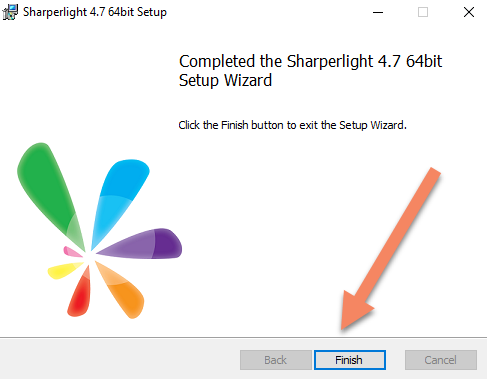Click the green petal of the Sharperlight logo
Image resolution: width=487 pixels, height=379 pixels.
(x=47, y=190)
